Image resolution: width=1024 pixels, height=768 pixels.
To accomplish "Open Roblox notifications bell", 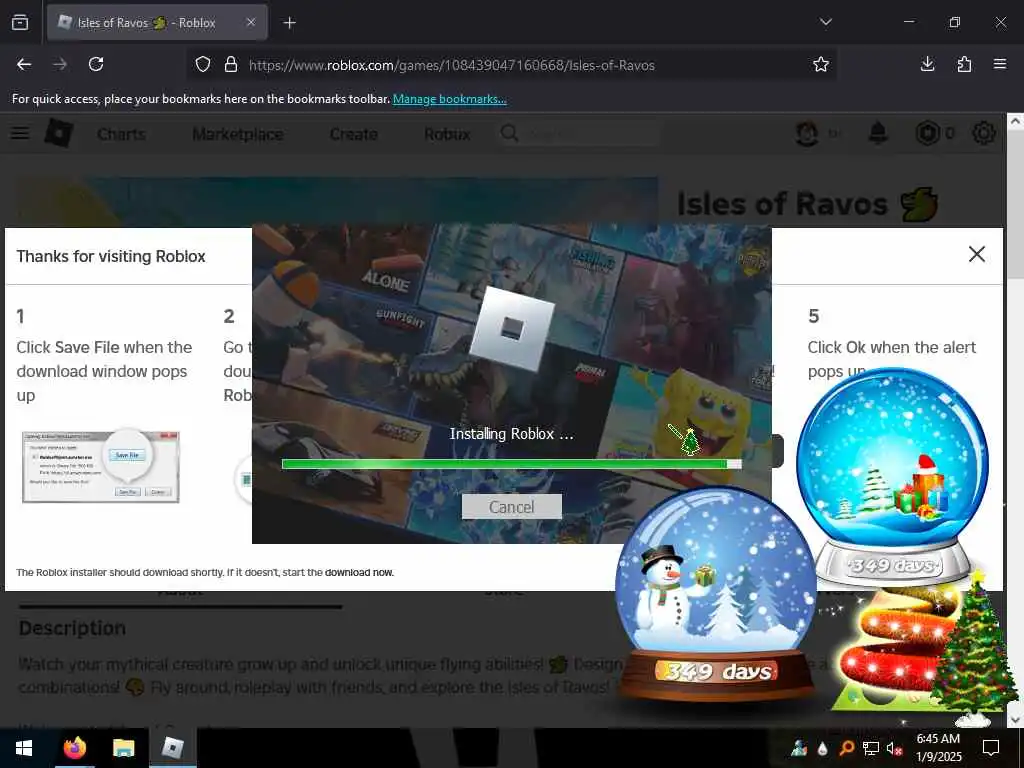I will click(878, 133).
